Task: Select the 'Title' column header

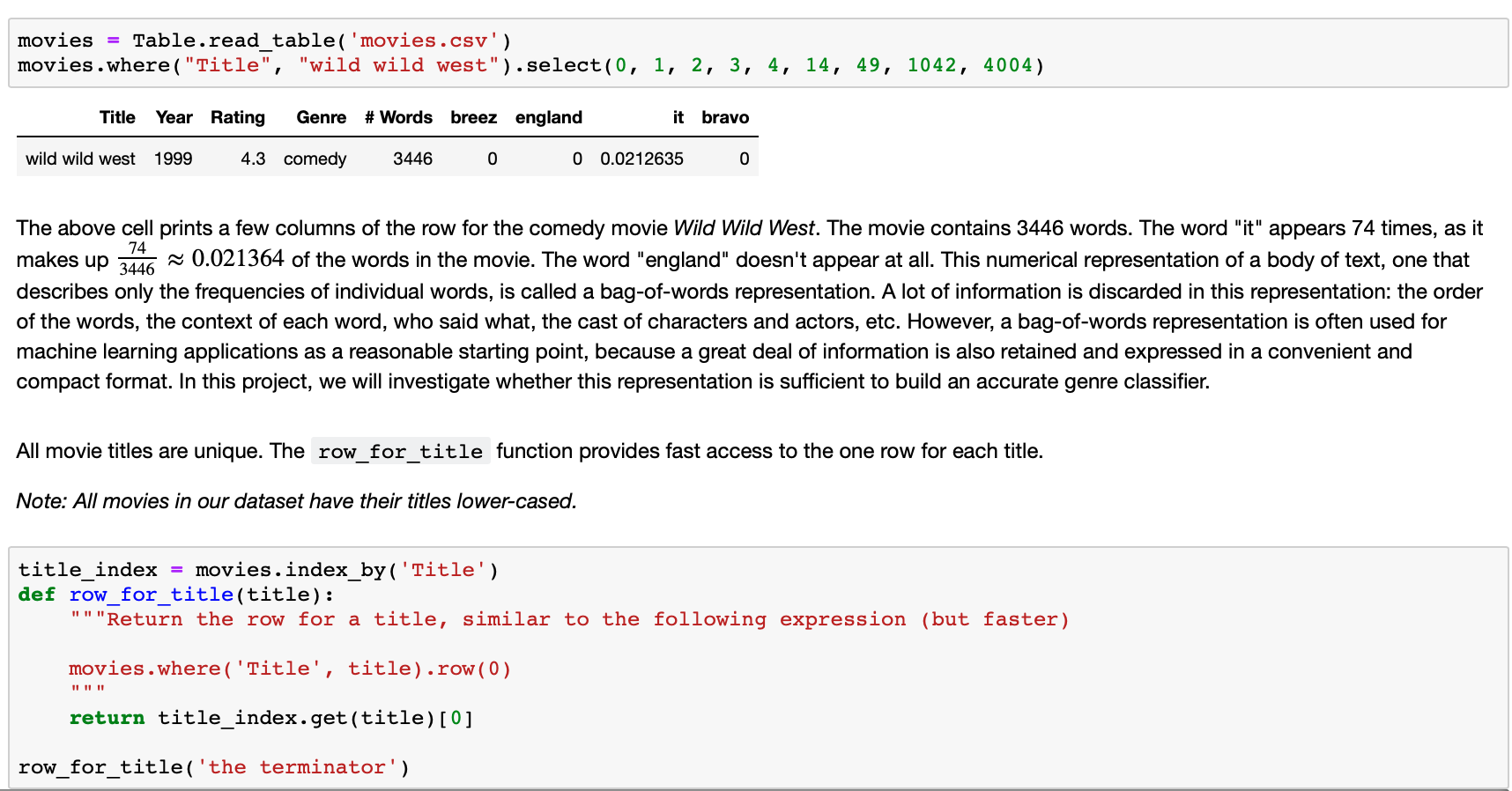Action: [117, 117]
